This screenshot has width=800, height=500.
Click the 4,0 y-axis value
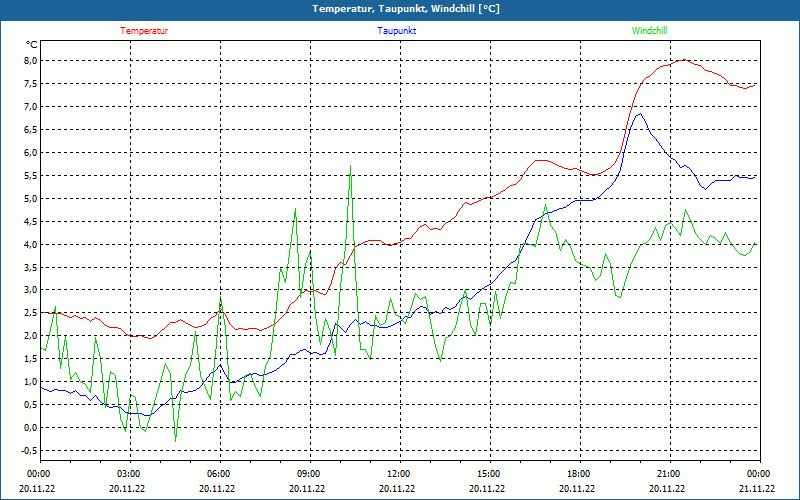click(31, 244)
